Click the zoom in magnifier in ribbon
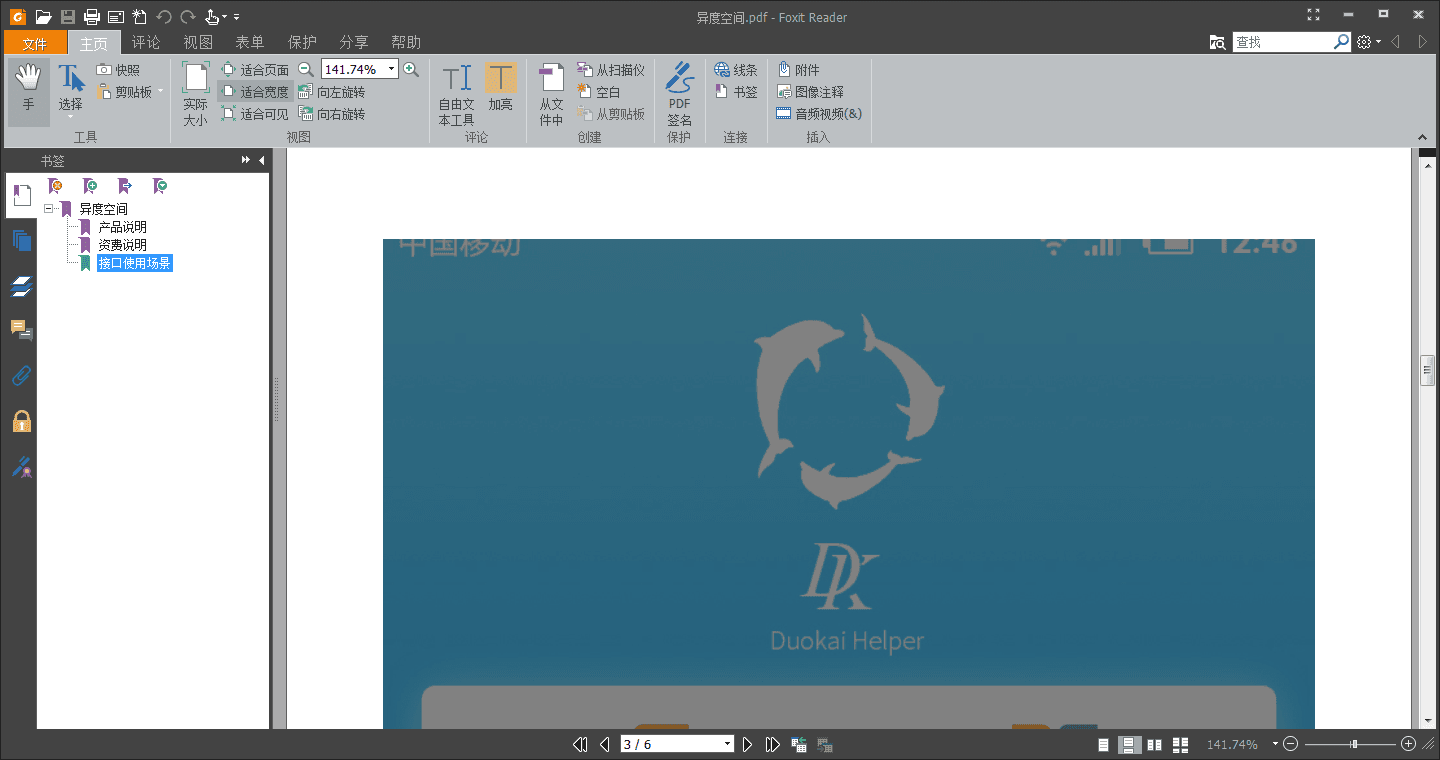 point(410,69)
